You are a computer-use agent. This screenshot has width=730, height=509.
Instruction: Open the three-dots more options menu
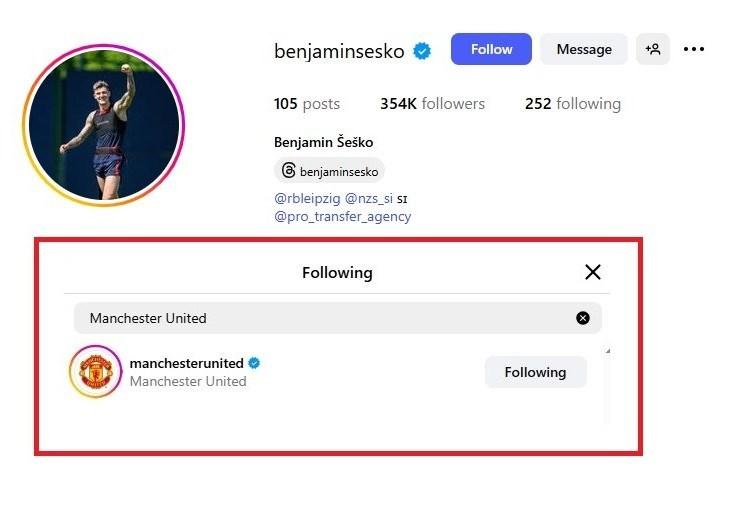click(694, 49)
